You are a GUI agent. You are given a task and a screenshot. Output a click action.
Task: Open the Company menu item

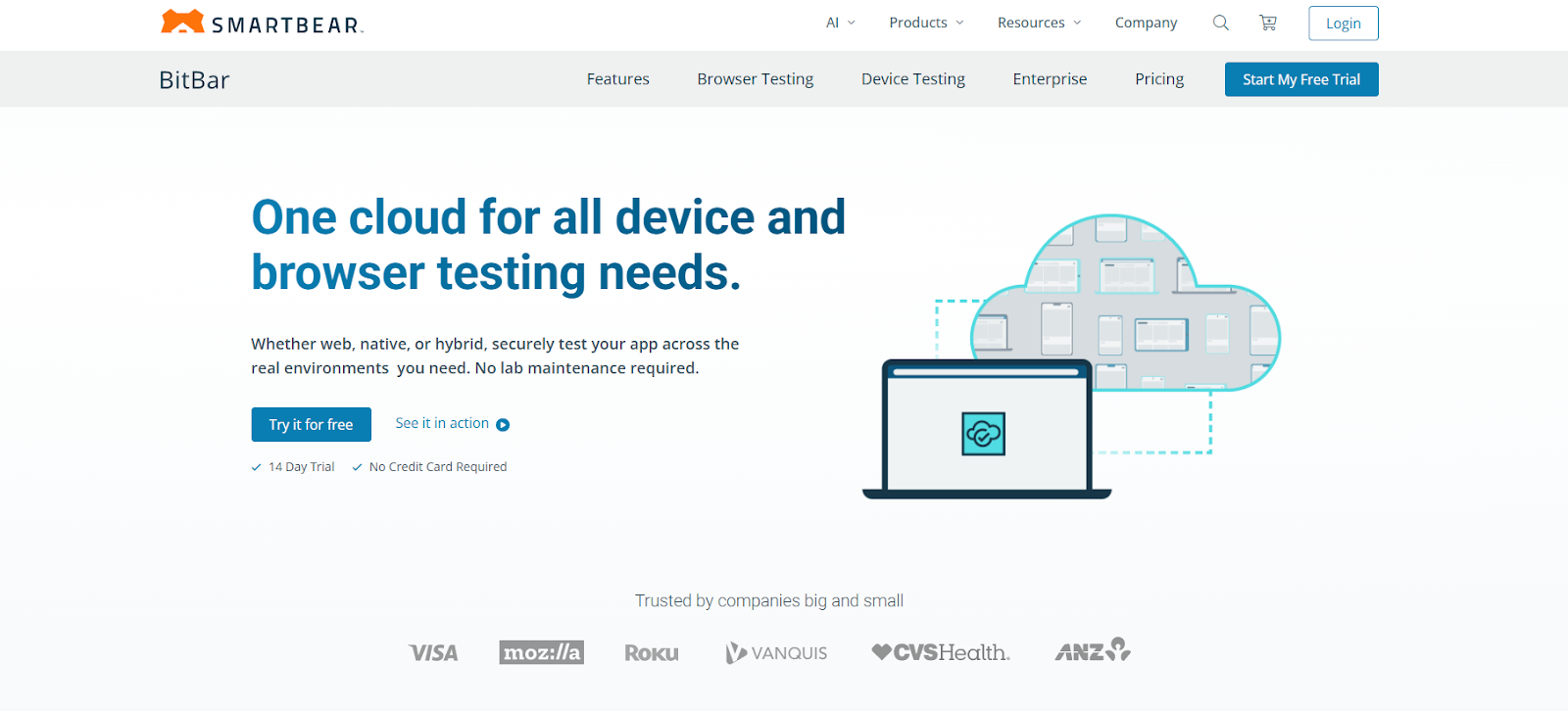pos(1146,23)
